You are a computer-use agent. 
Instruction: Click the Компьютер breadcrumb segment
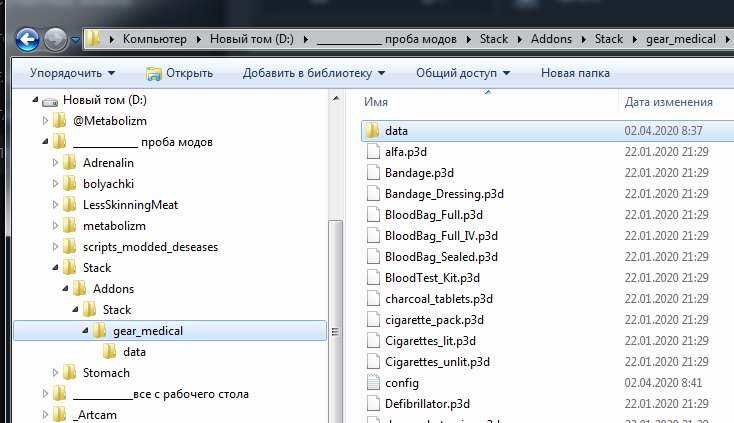pyautogui.click(x=154, y=39)
